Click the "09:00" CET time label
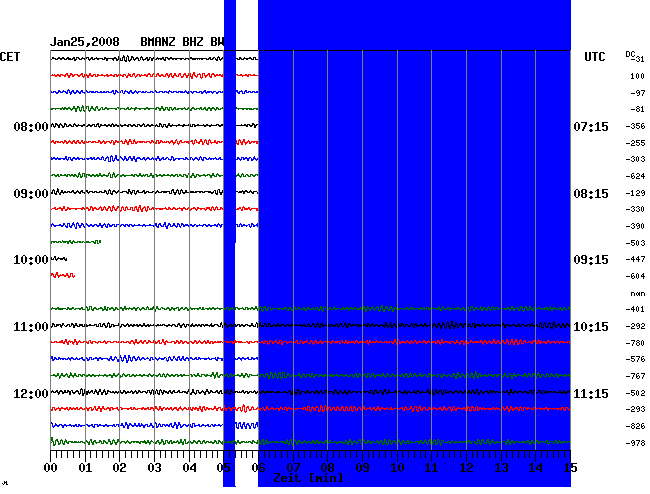 tap(31, 194)
